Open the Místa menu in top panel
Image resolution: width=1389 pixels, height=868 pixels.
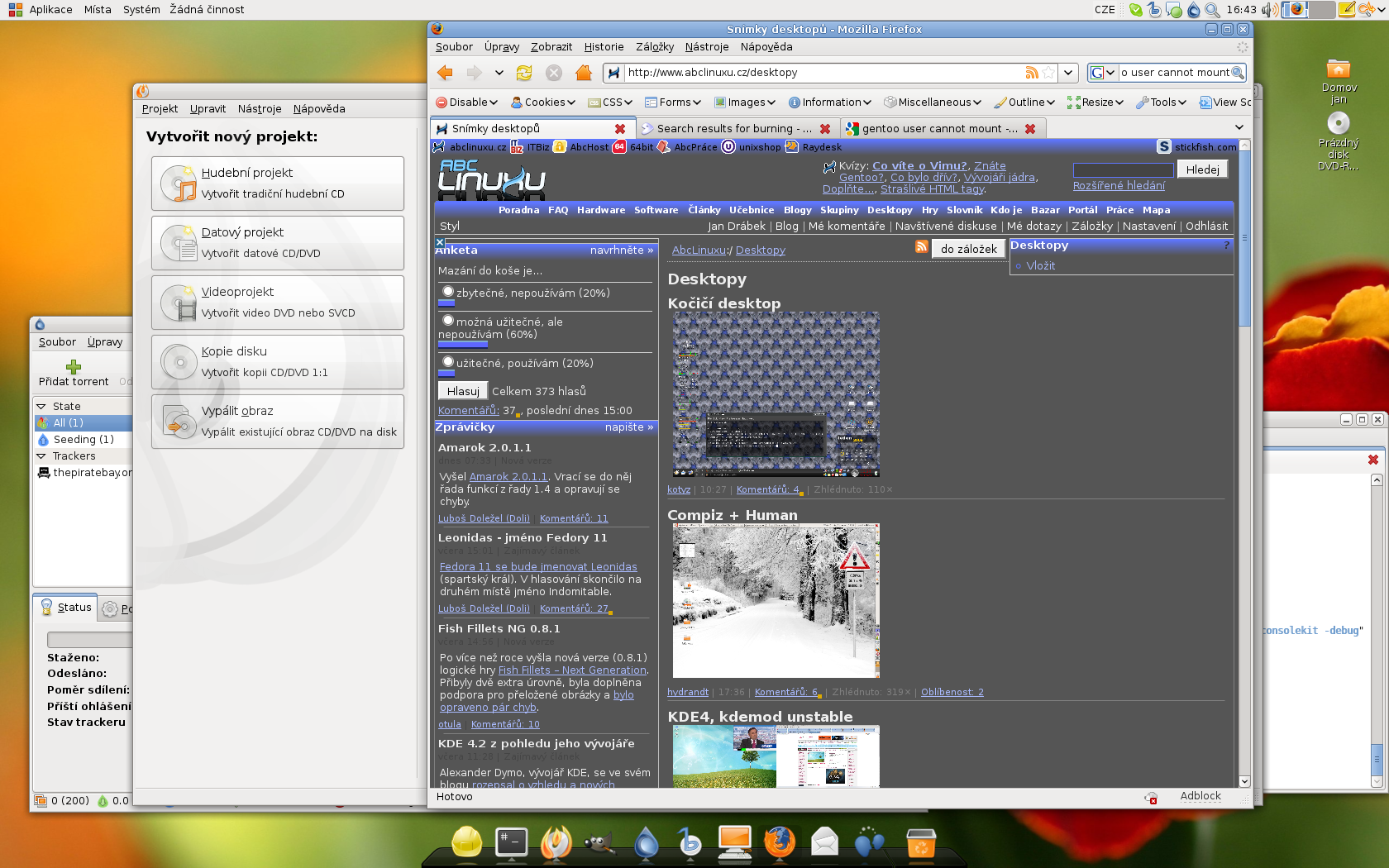coord(98,10)
